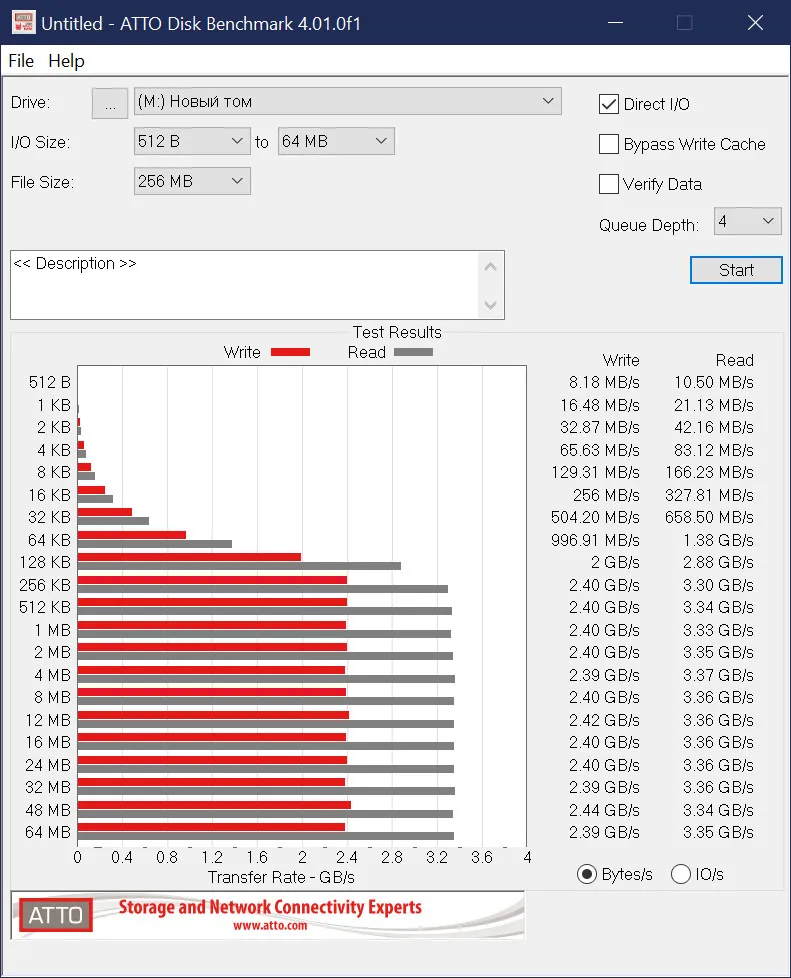Click the ATTO logo in the banner
The height and width of the screenshot is (978, 791).
[56, 915]
